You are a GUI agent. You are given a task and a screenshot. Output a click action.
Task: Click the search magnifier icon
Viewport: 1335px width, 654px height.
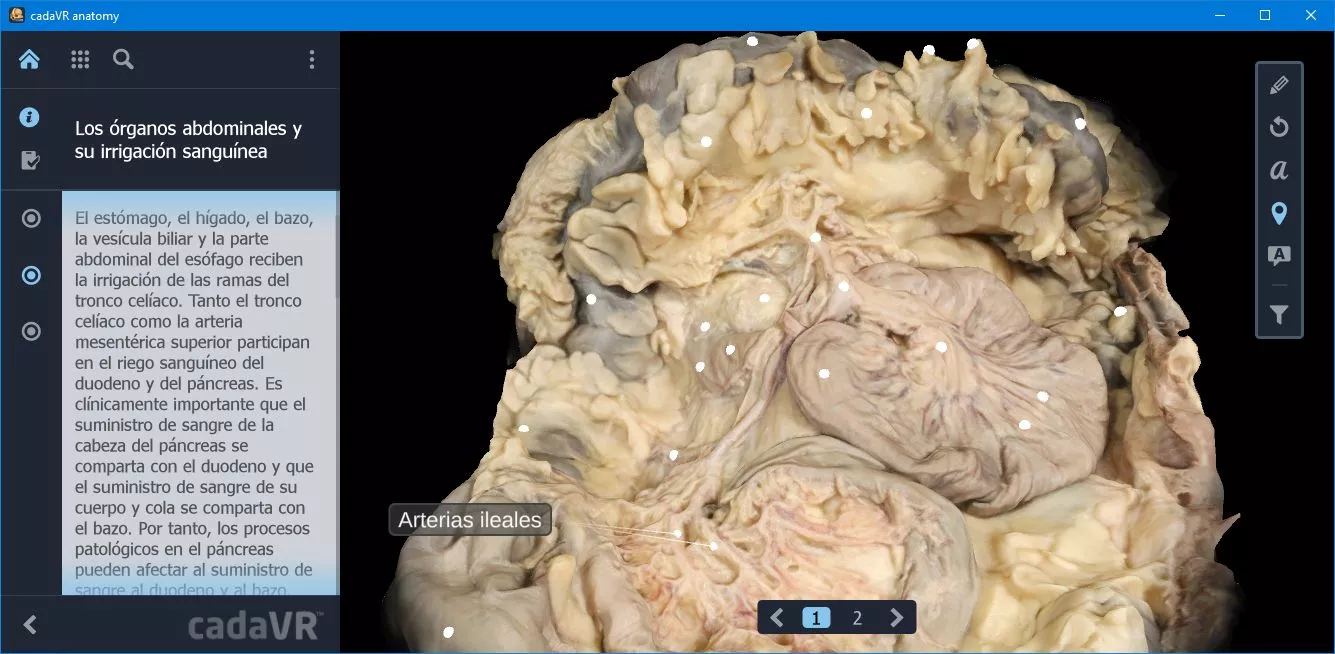tap(123, 60)
